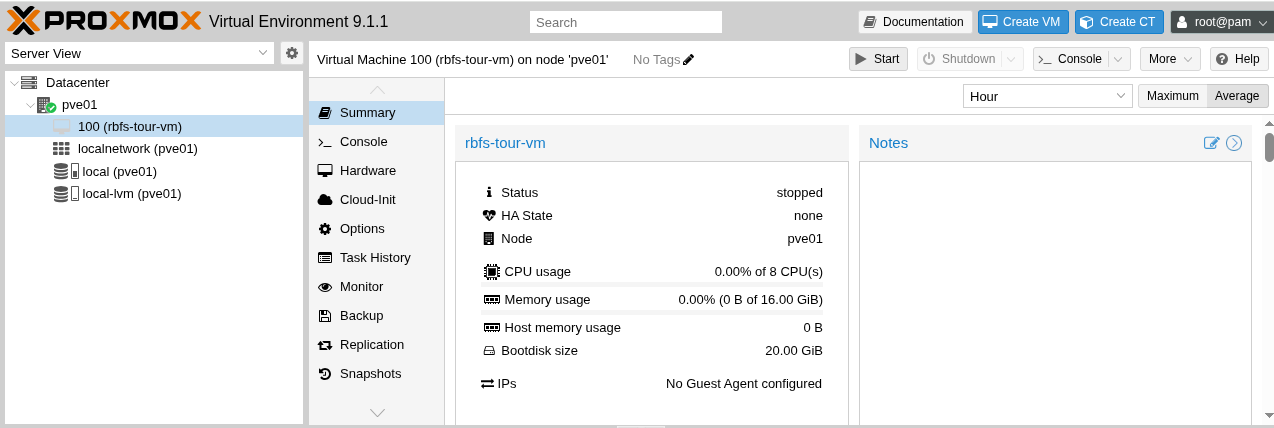Viewport: 1274px width, 428px height.
Task: Open the Documentation link button
Action: pyautogui.click(x=915, y=22)
